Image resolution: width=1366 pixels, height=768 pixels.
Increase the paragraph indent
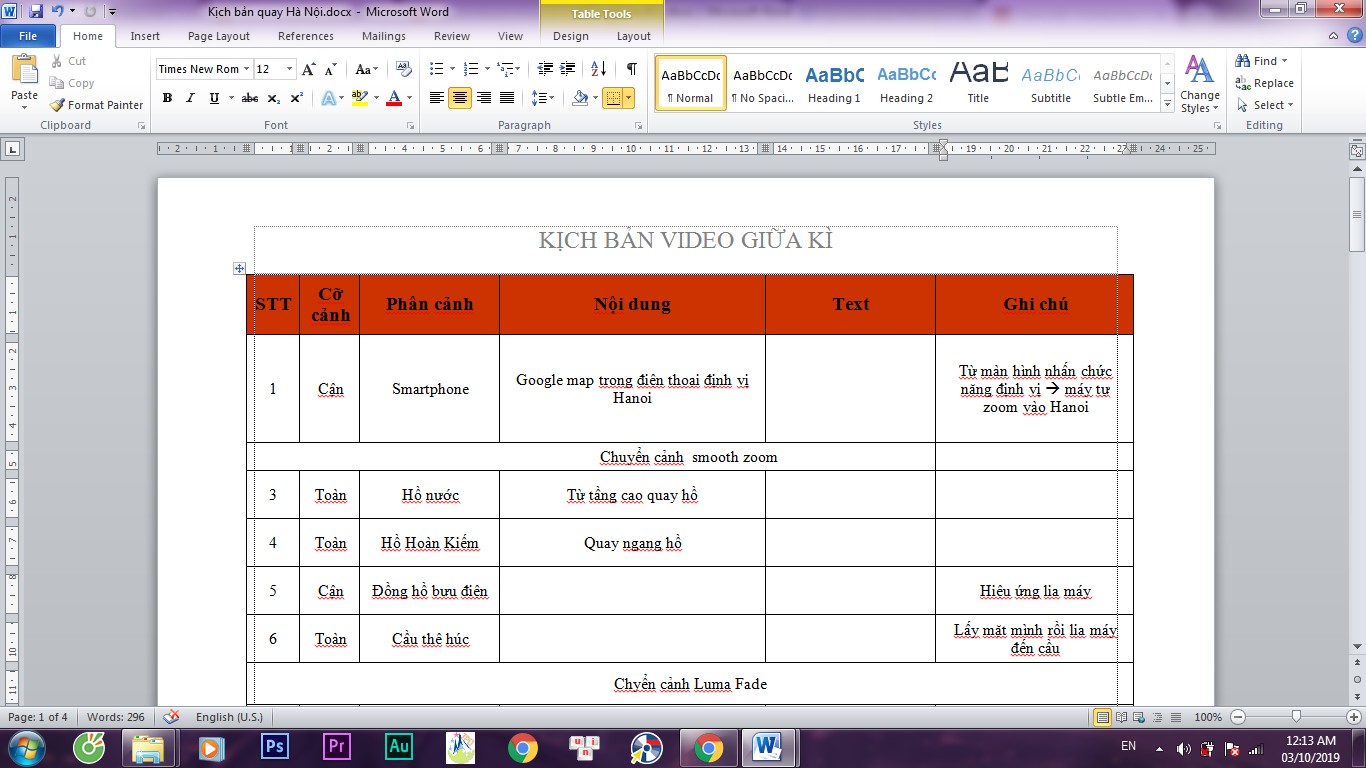click(x=569, y=69)
